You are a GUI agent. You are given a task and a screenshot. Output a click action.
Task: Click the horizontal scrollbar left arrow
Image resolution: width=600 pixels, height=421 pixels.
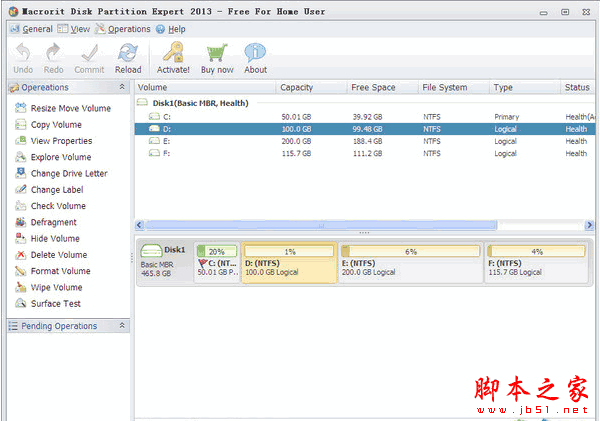[139, 225]
